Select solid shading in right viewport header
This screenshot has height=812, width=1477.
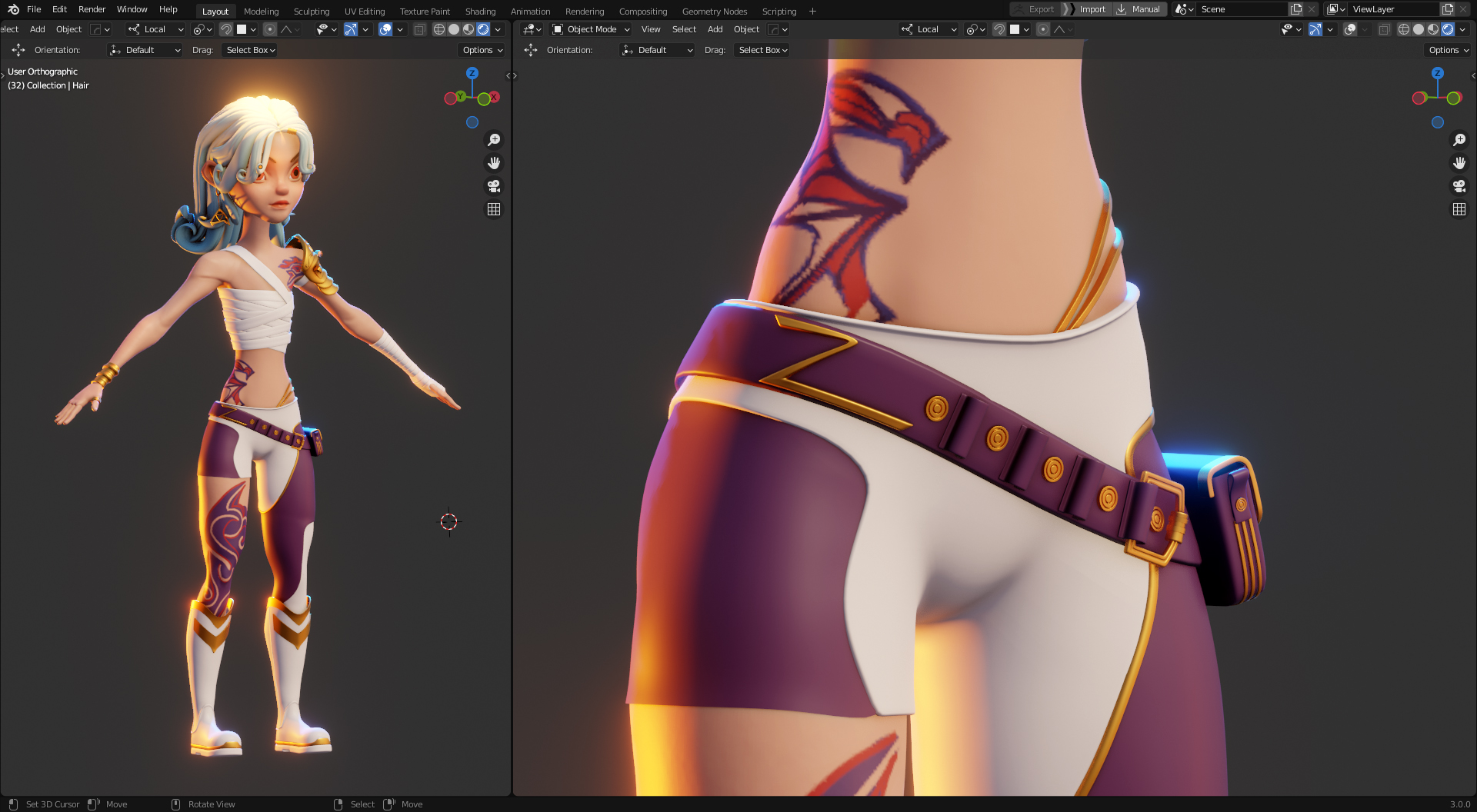coord(1419,29)
